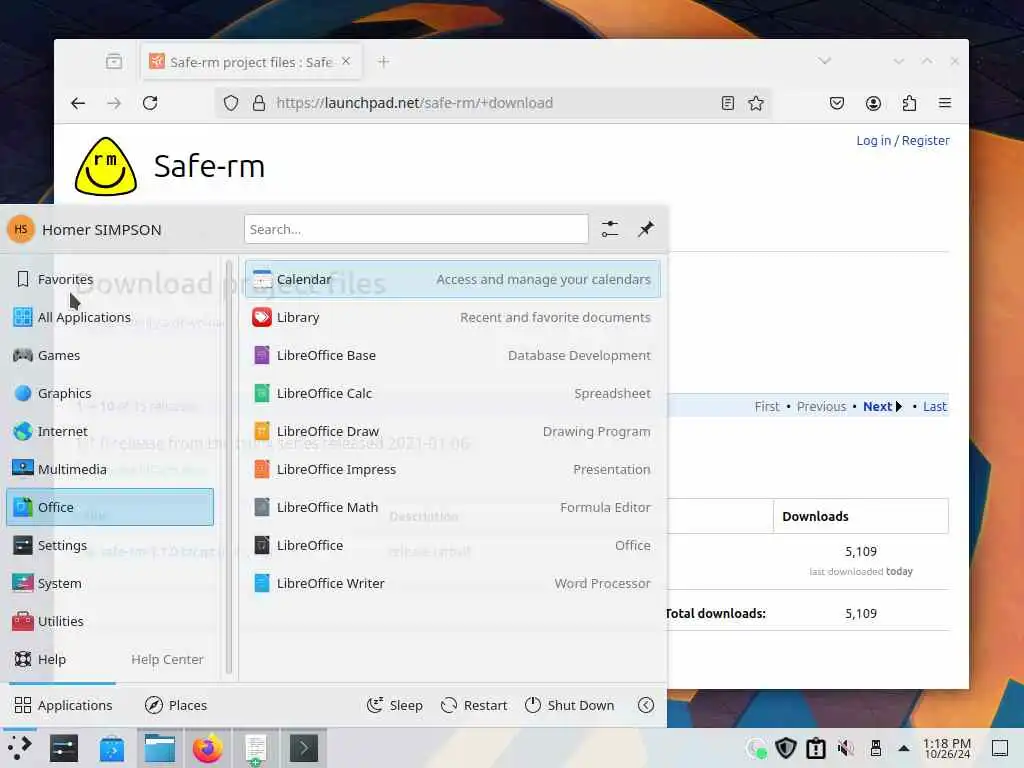This screenshot has width=1024, height=768.
Task: Pin the application launcher open
Action: (646, 229)
